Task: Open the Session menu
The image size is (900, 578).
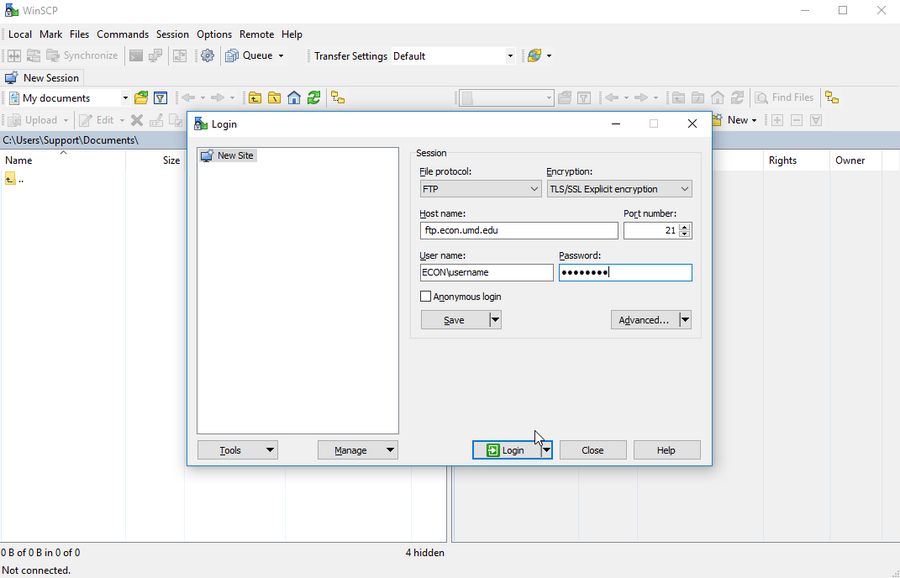Action: pyautogui.click(x=172, y=34)
